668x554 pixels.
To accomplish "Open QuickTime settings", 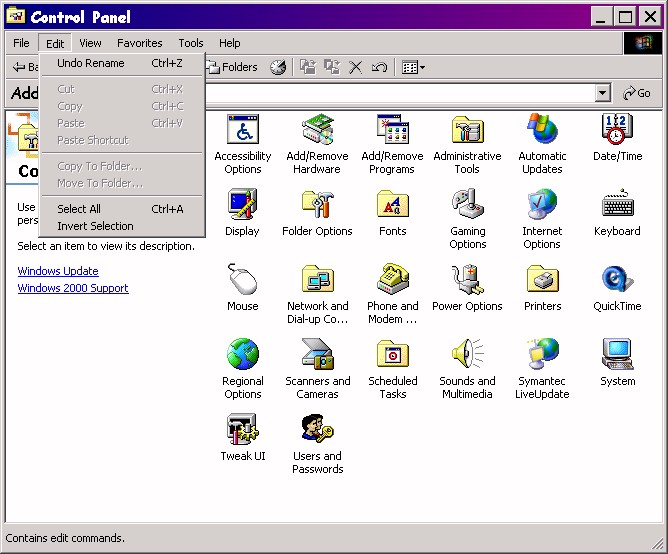I will 617,288.
